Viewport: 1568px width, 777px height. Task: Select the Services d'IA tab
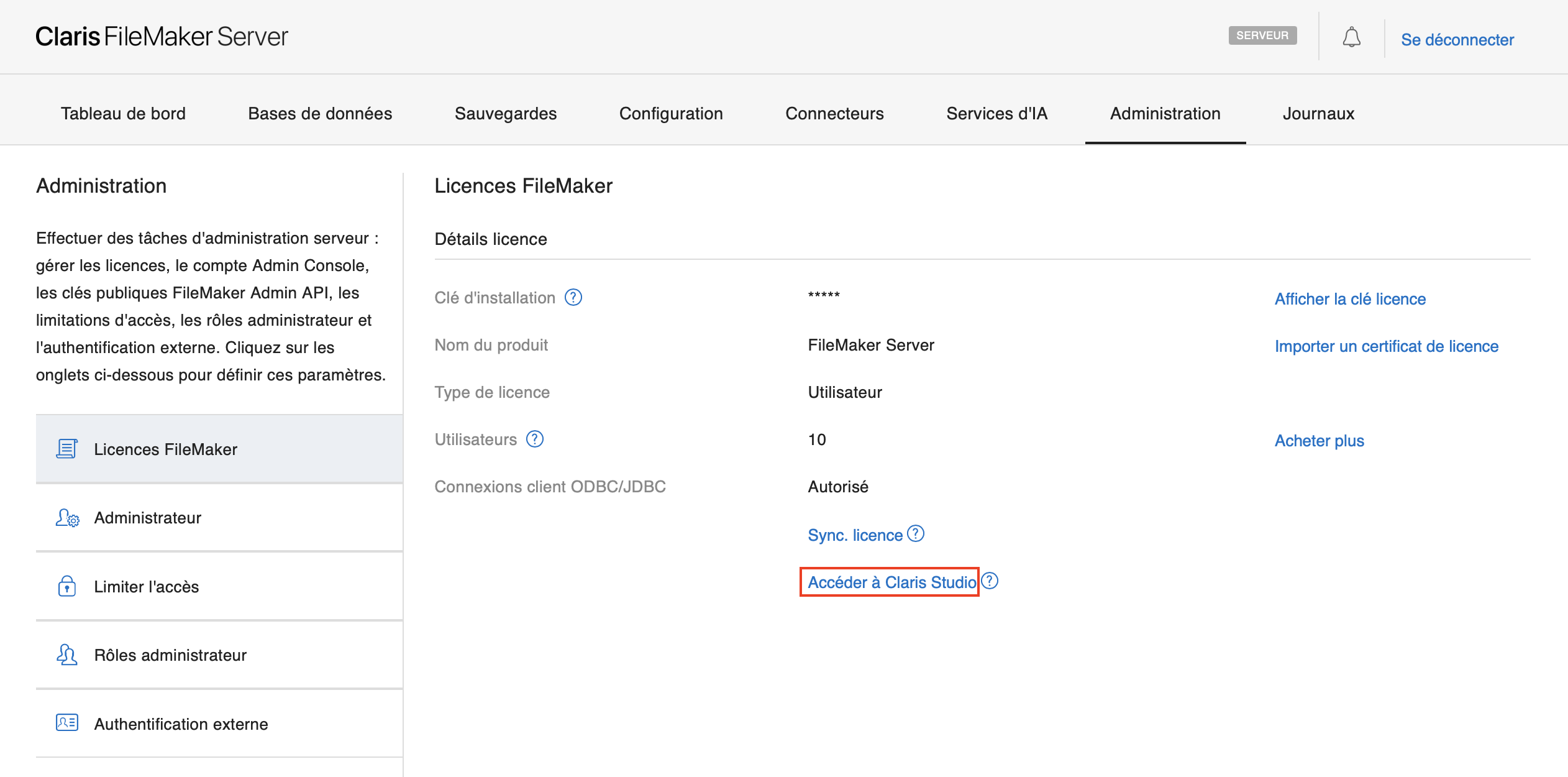click(x=996, y=114)
